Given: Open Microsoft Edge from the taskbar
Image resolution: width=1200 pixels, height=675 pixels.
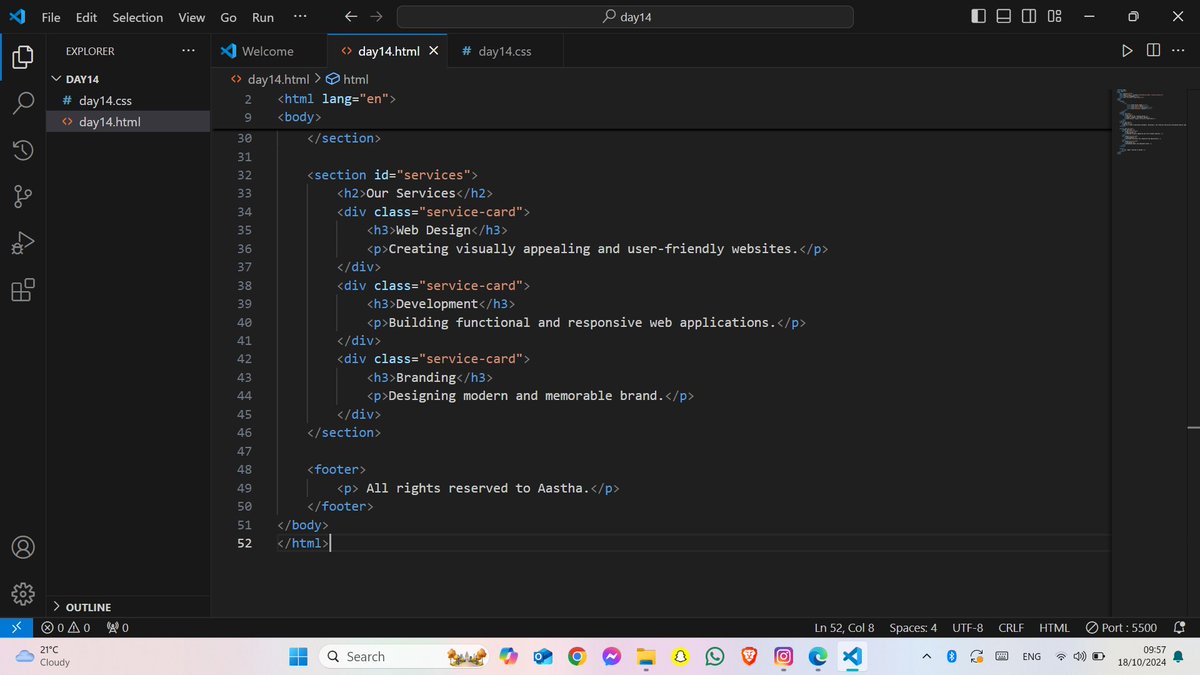Looking at the screenshot, I should (818, 656).
